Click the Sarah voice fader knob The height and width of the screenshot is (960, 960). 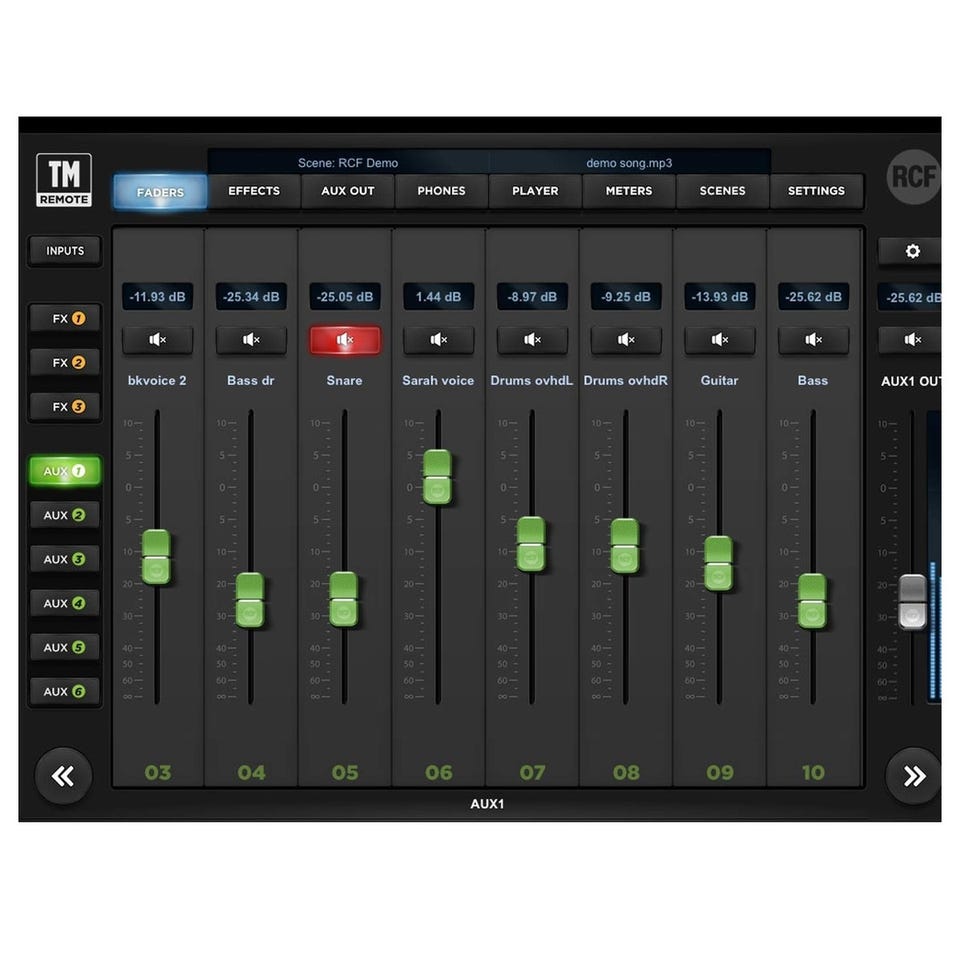[438, 477]
